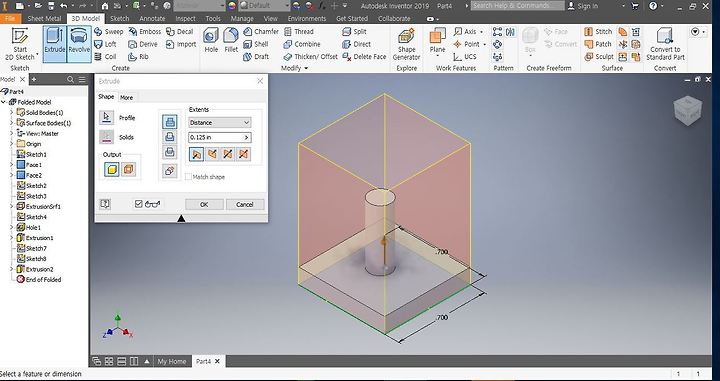Choose the Coil tool
720x381 pixels.
105,56
